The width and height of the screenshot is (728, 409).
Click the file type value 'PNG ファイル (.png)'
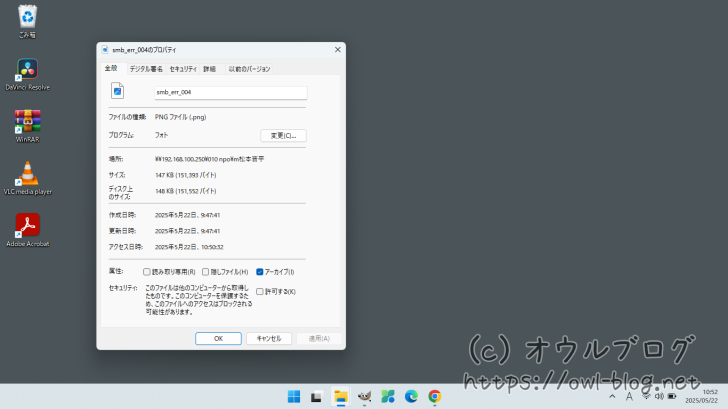[181, 117]
